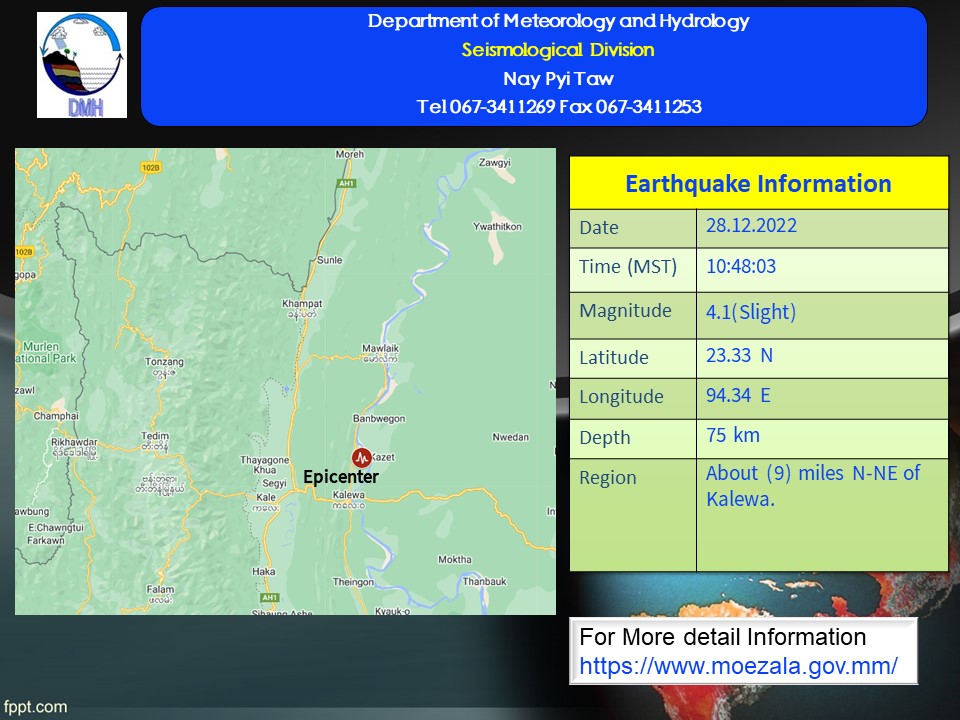Click the Champhai label on the map
960x720 pixels.
pyautogui.click(x=56, y=416)
